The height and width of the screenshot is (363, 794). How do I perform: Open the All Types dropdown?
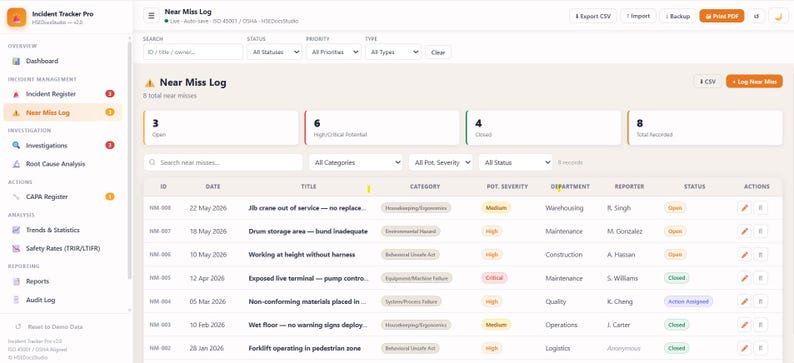[x=393, y=52]
